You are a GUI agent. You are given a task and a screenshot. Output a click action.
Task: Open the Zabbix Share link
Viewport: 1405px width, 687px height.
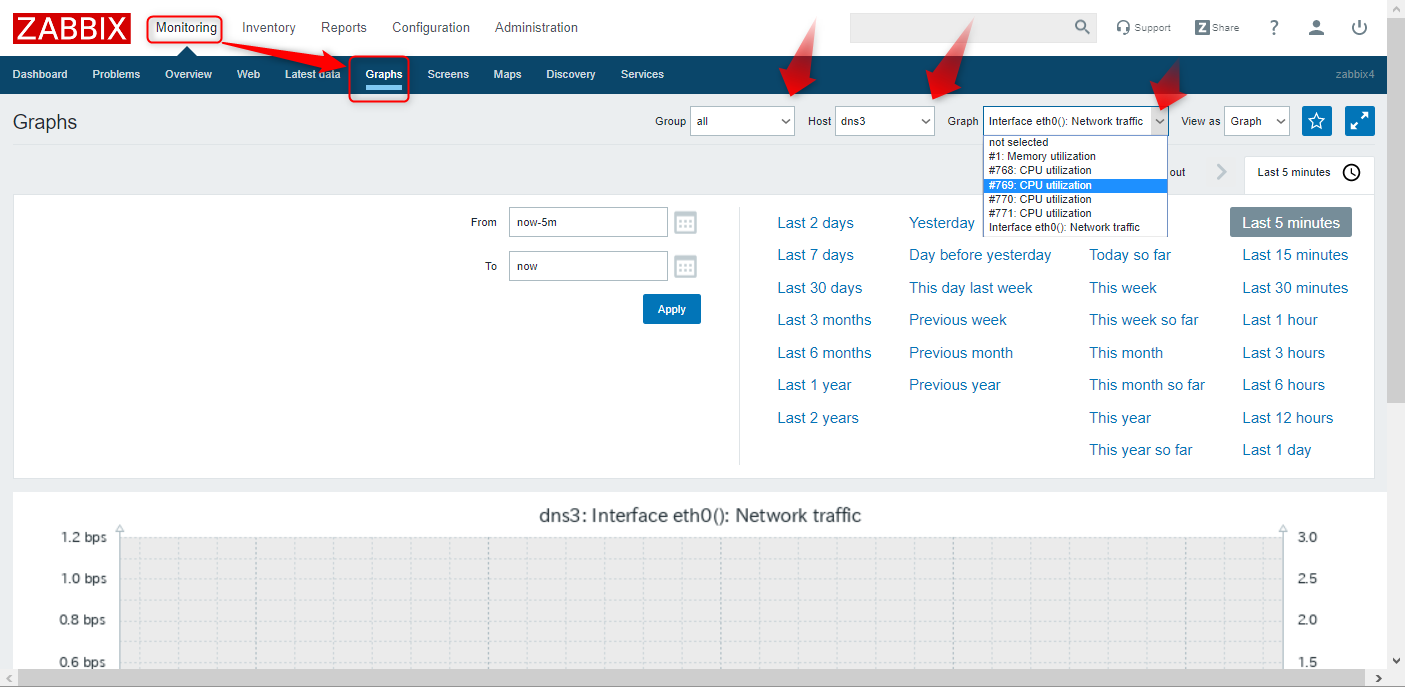pos(1217,28)
